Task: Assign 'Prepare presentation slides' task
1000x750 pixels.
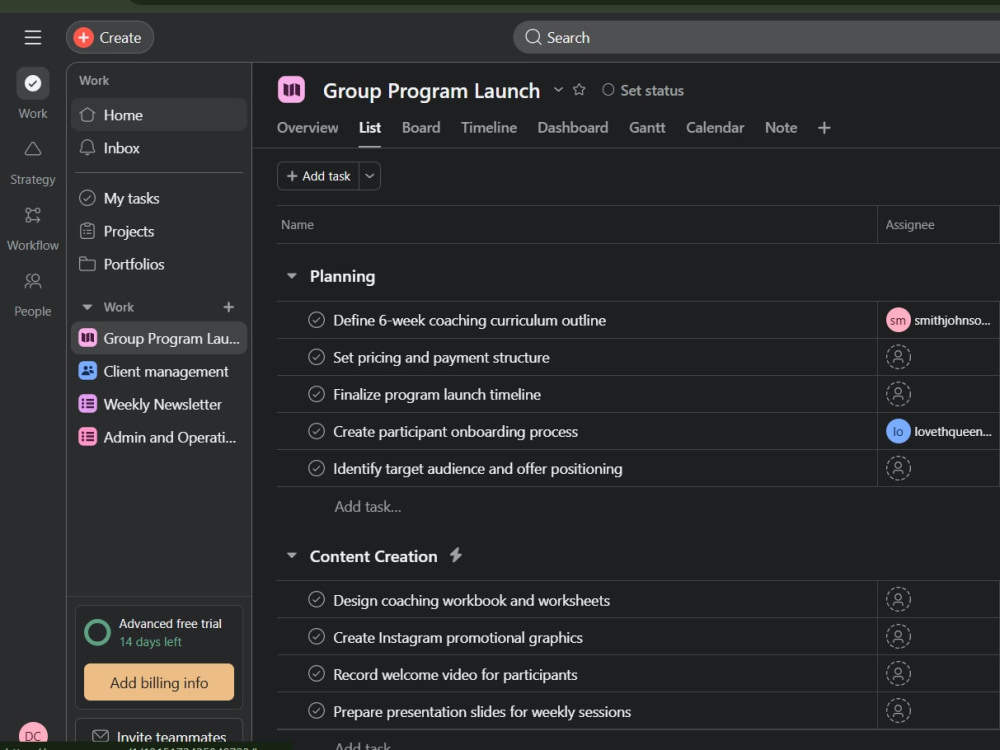Action: [898, 710]
